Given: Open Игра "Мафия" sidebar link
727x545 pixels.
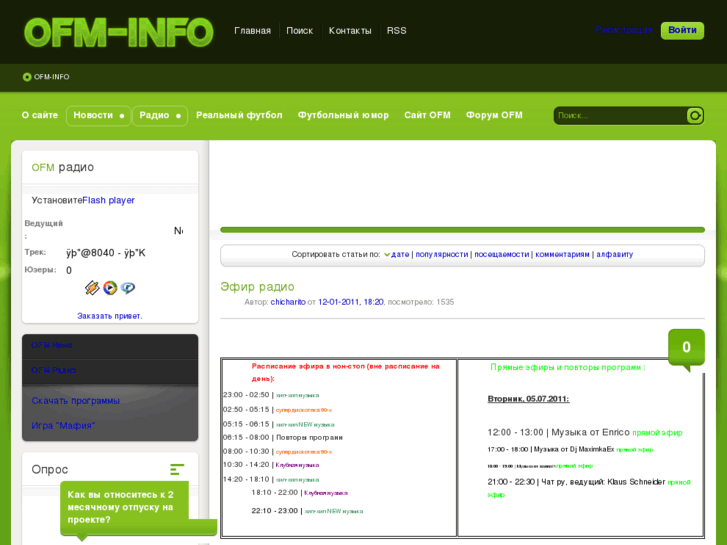Looking at the screenshot, I should 63,426.
